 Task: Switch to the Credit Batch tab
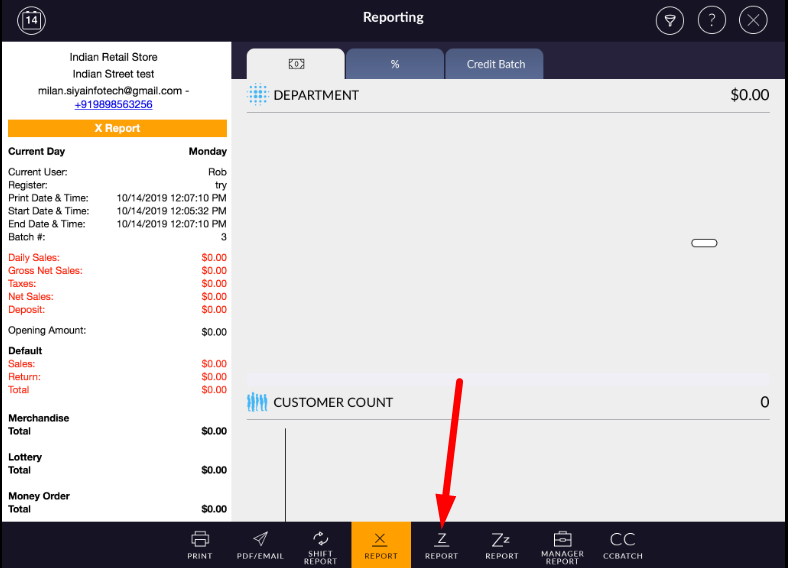[495, 64]
